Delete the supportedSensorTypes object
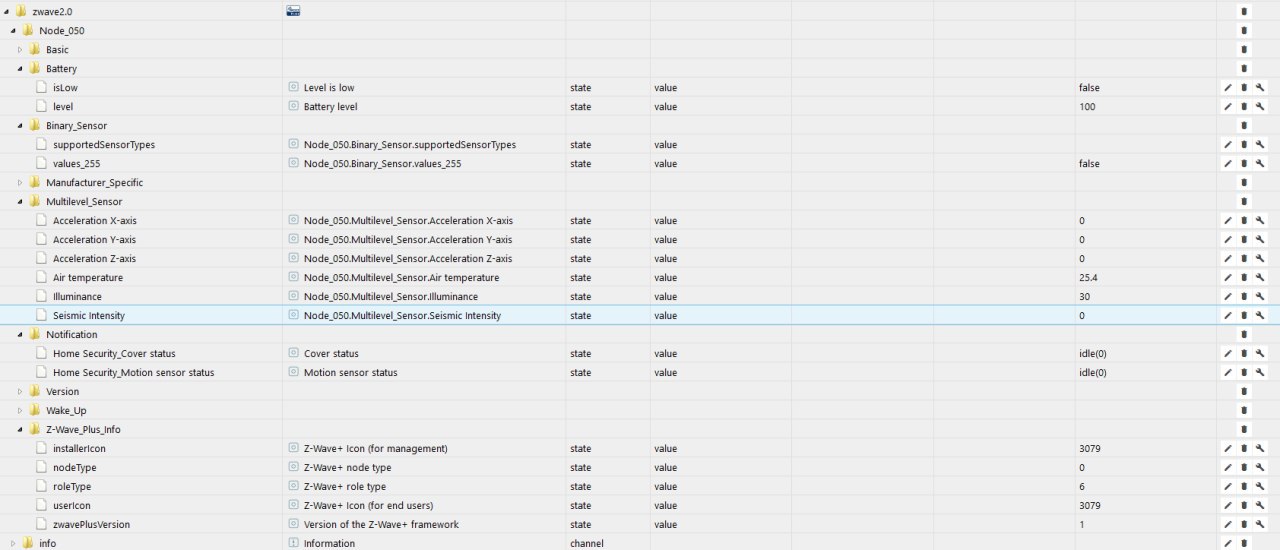The width and height of the screenshot is (1280, 550). pos(1244,145)
